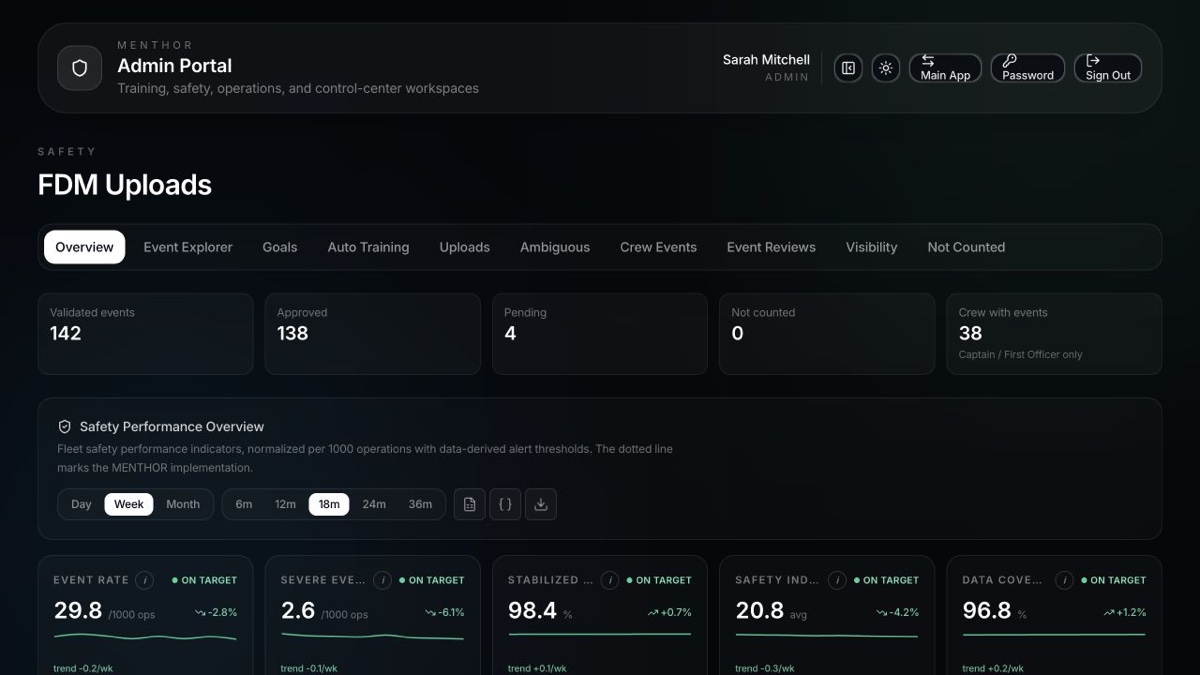Viewport: 1200px width, 675px height.
Task: Toggle the sidebar panel icon
Action: click(x=848, y=68)
